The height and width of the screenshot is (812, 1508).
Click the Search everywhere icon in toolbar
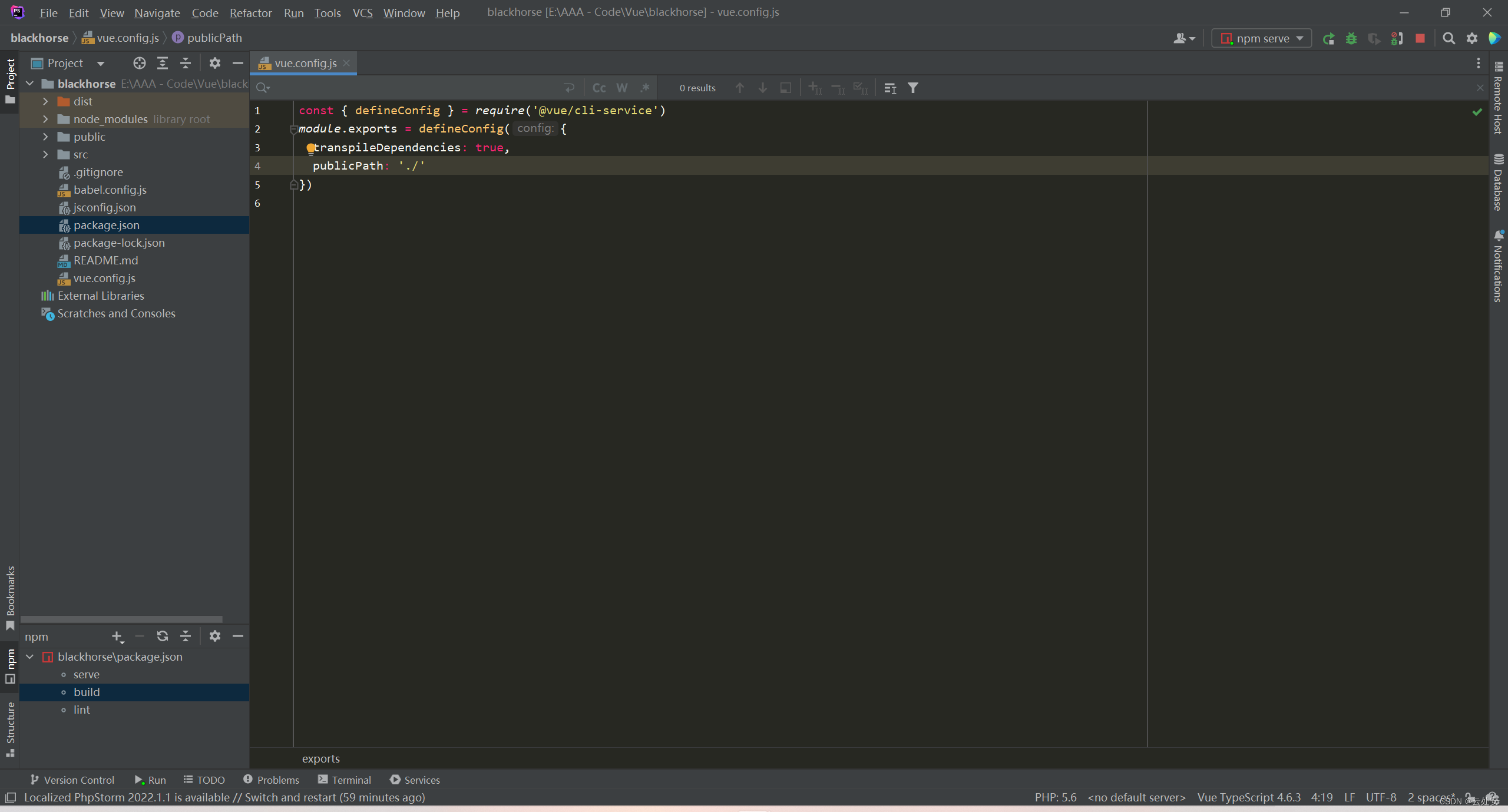point(1448,38)
